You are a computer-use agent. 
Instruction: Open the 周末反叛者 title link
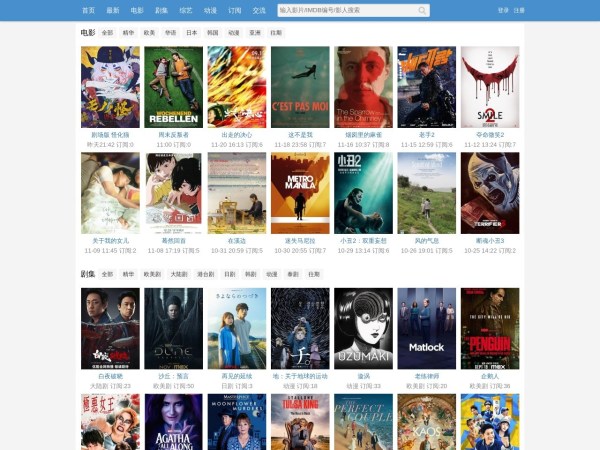(x=173, y=135)
